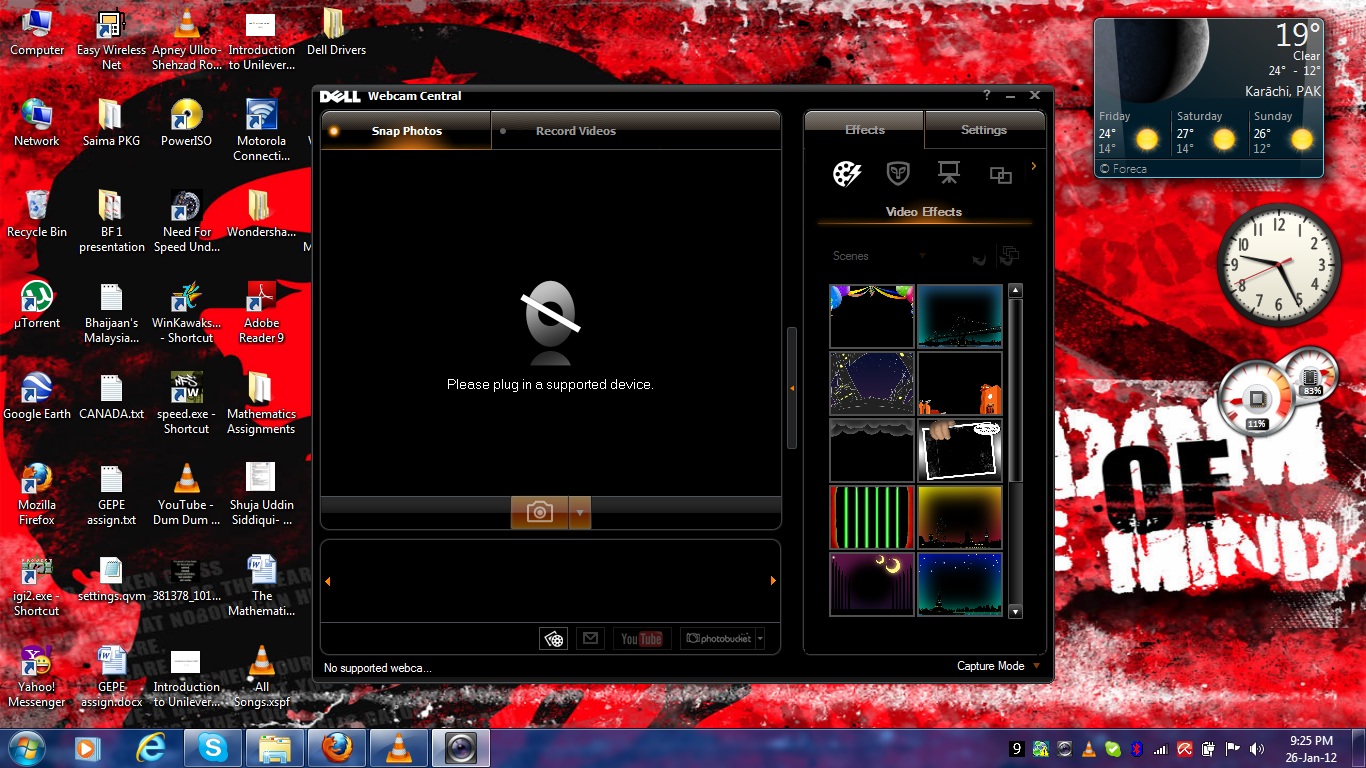Click Saturday forecast in weather gadget
Screen dimensions: 1366x768
click(1209, 131)
